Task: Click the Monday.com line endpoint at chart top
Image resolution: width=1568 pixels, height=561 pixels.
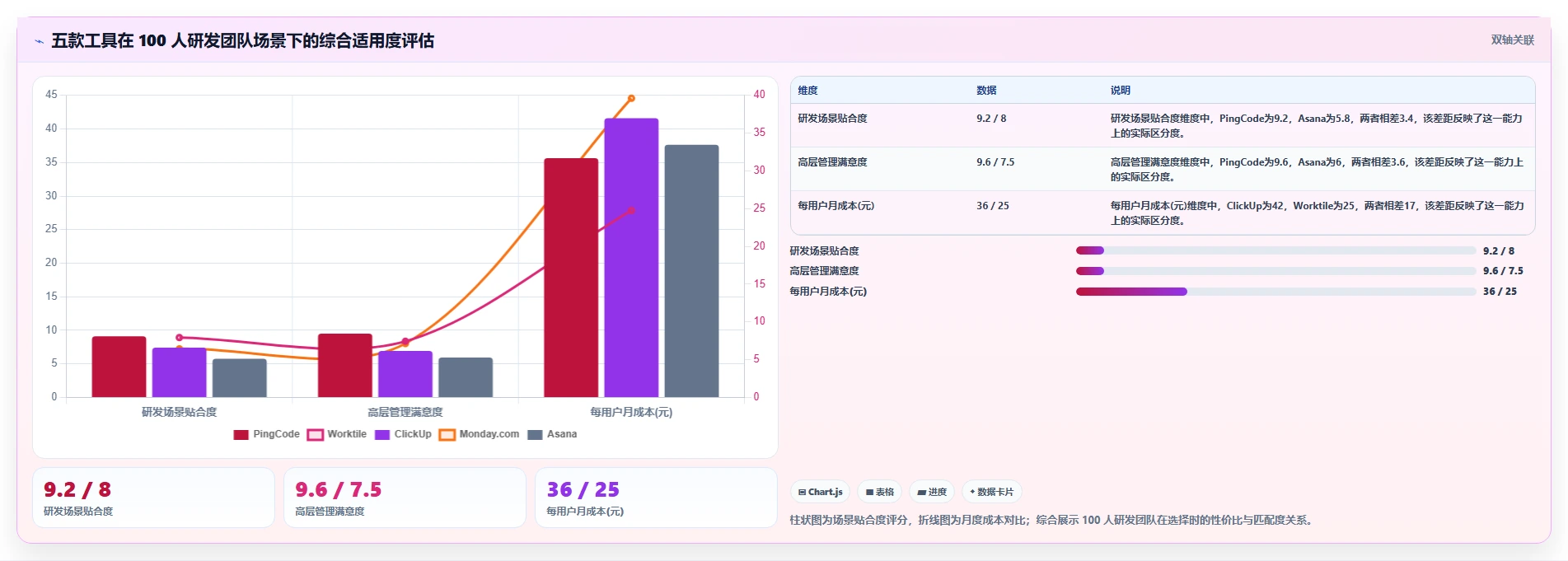Action: click(x=631, y=98)
